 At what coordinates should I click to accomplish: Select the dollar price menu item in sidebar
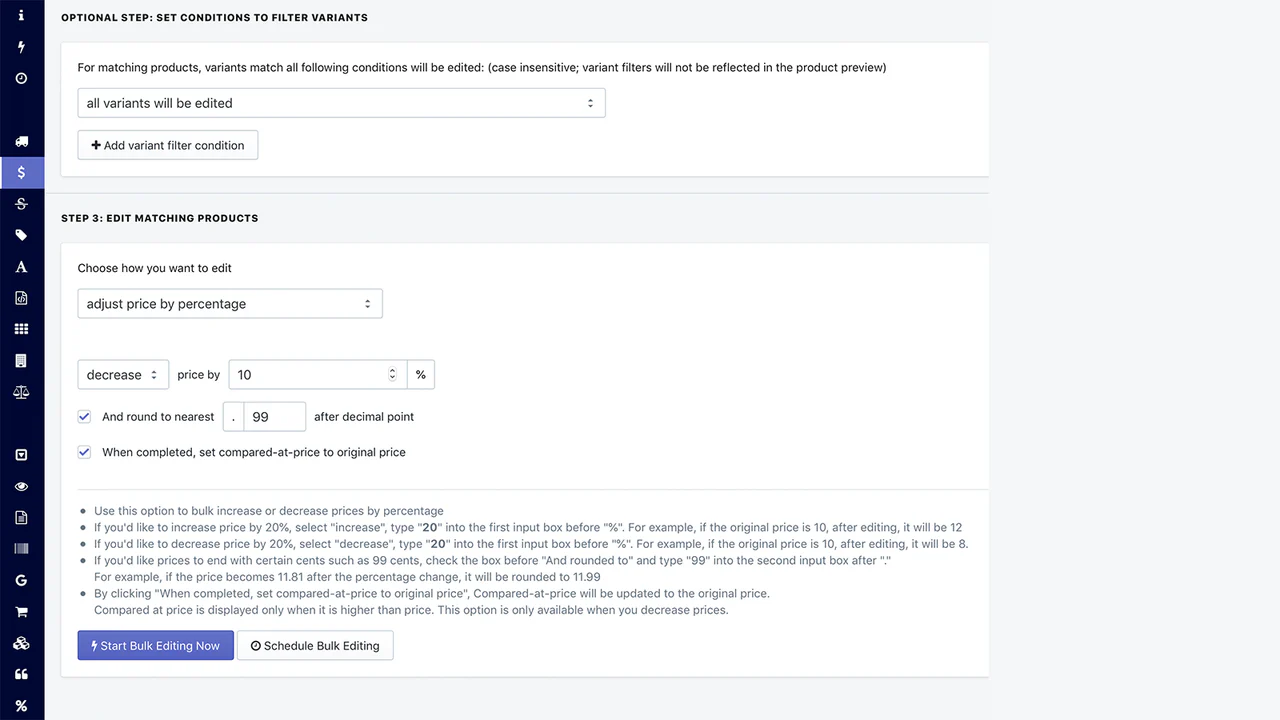(21, 172)
